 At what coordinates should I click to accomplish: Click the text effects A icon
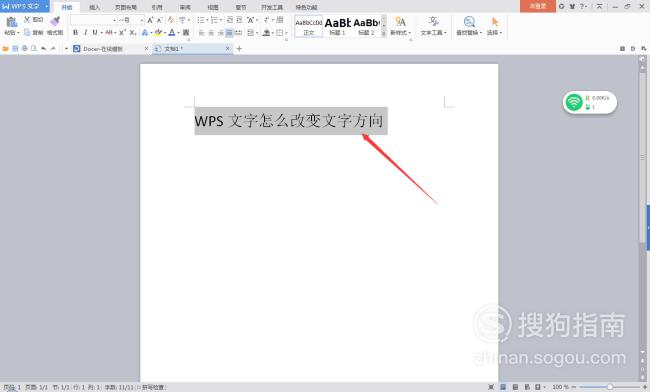[x=145, y=32]
